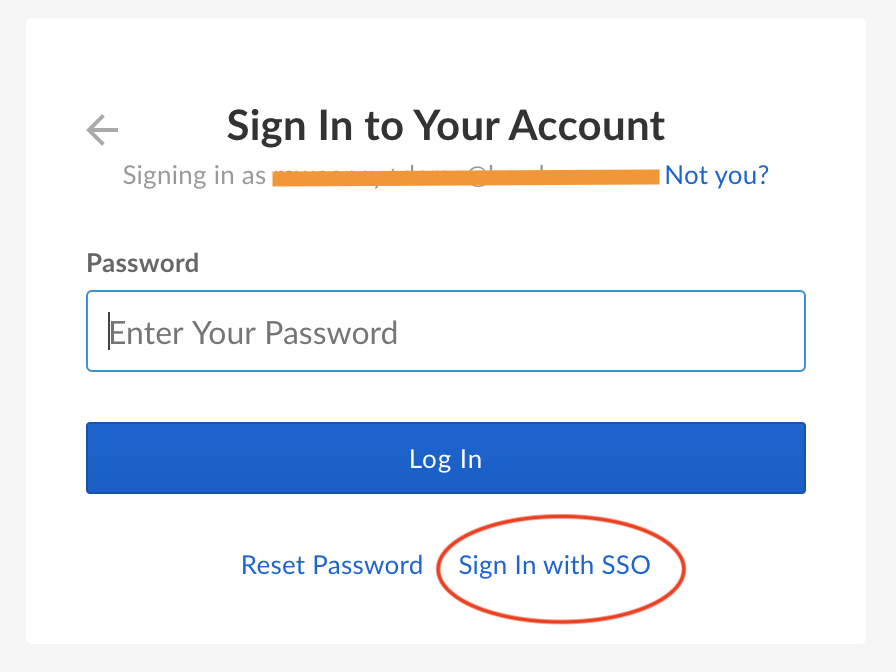896x672 pixels.
Task: Click the Password field label
Action: (143, 263)
